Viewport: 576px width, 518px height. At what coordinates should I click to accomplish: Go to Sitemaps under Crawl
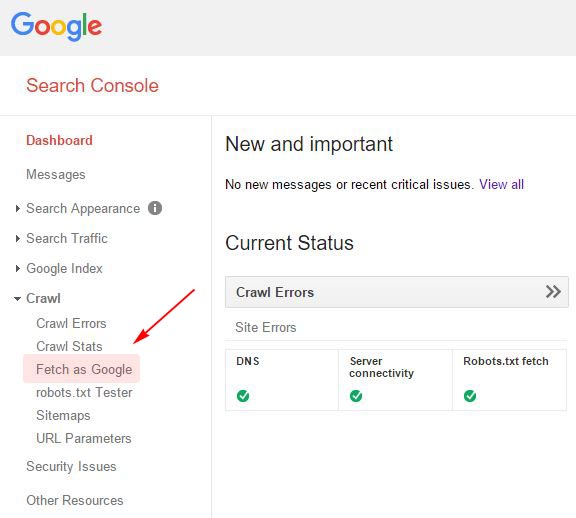tap(63, 416)
